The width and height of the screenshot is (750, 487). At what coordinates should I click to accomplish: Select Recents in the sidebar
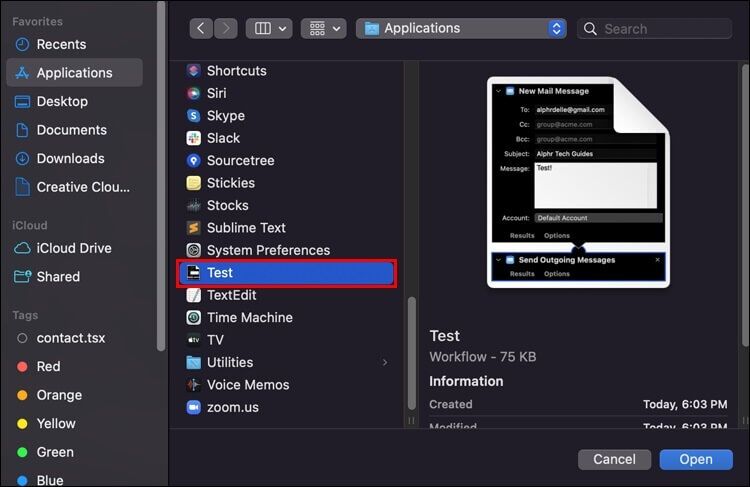coord(75,44)
